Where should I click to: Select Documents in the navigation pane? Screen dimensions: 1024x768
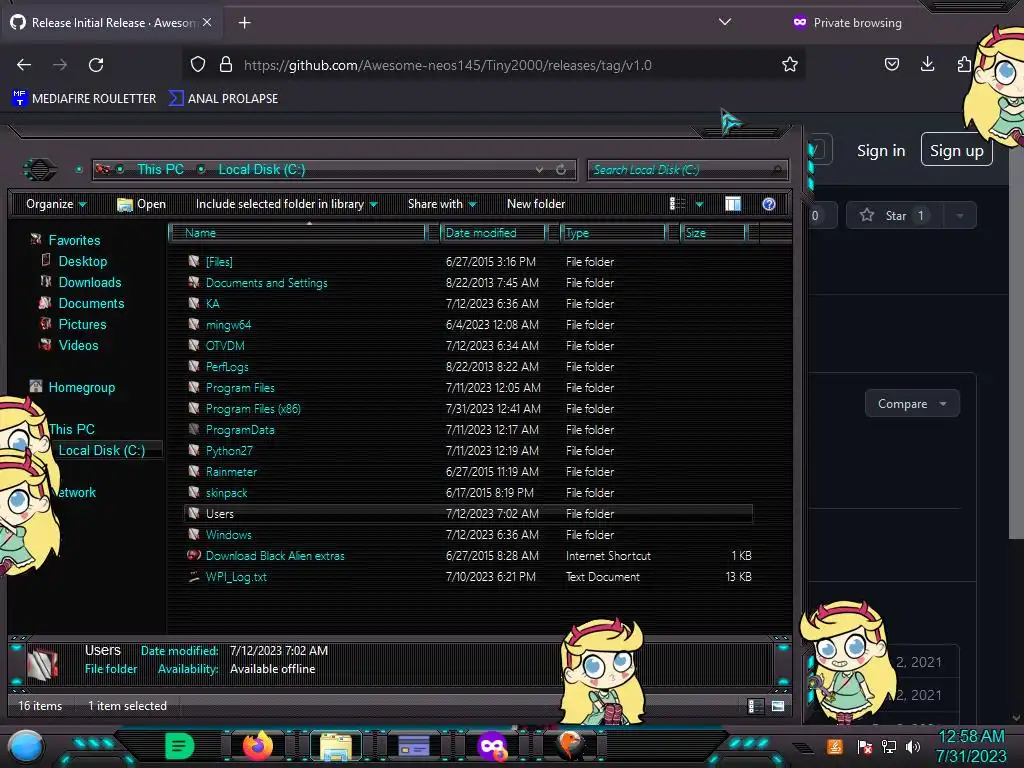coord(91,303)
